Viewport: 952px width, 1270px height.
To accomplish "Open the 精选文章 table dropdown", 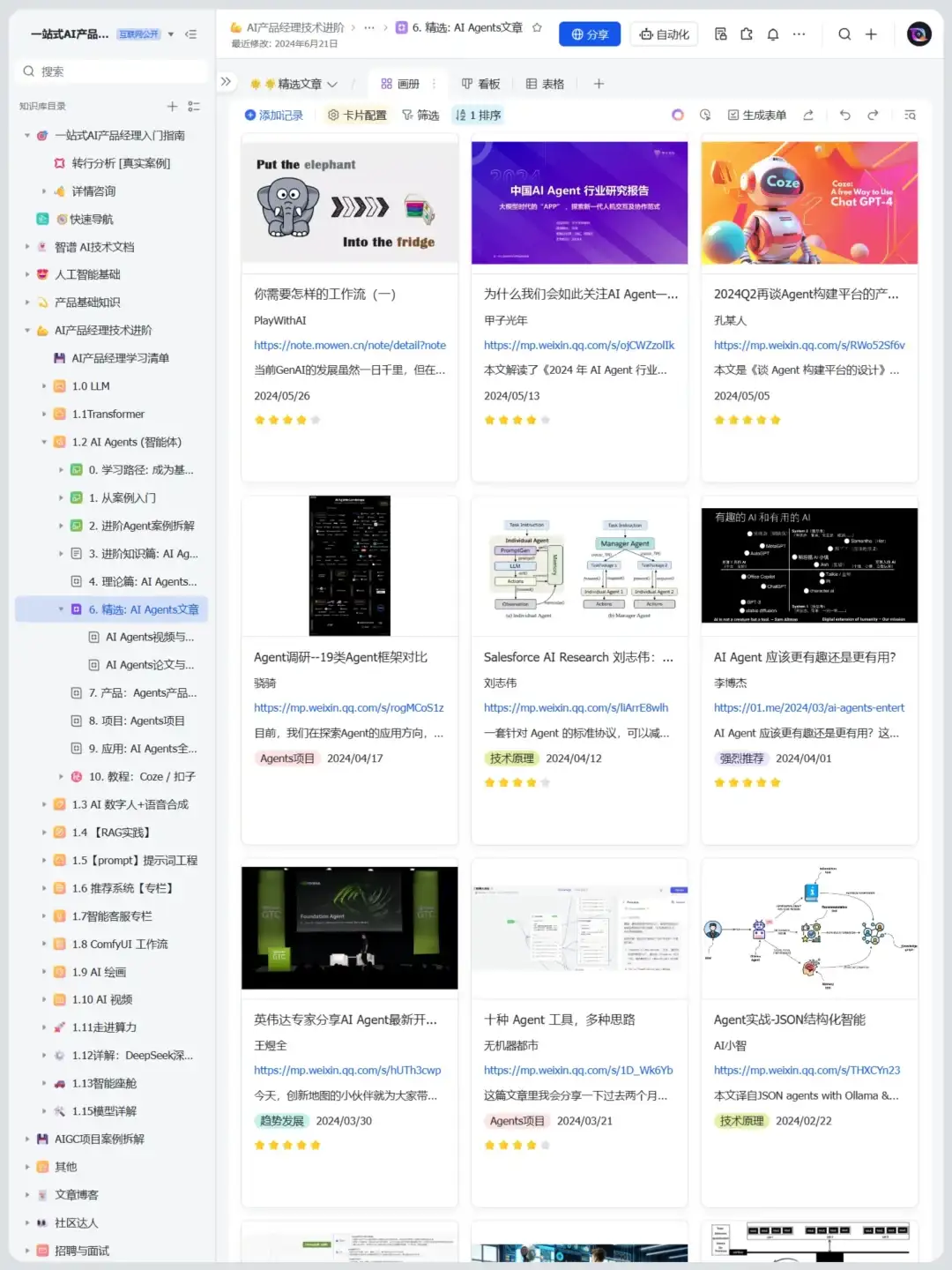I will click(x=332, y=85).
